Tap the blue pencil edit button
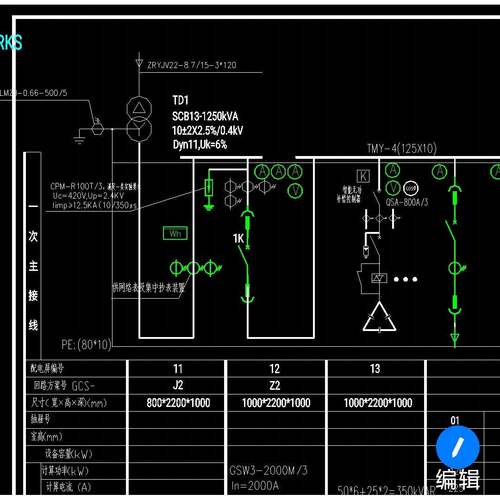 point(458,447)
